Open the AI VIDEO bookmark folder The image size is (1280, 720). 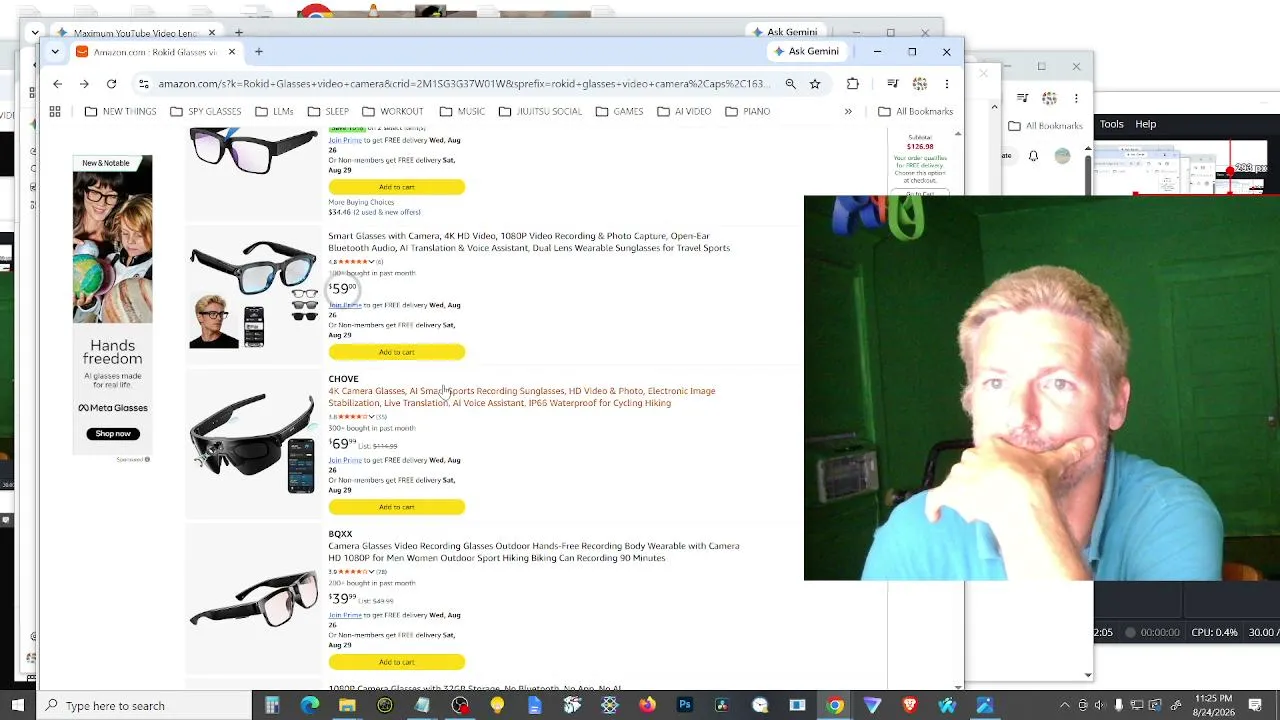pyautogui.click(x=684, y=111)
